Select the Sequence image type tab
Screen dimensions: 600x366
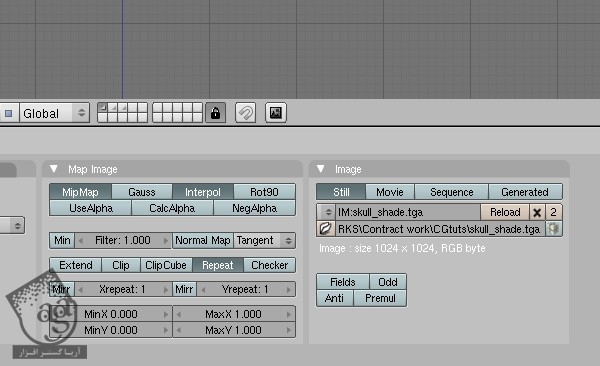[452, 192]
